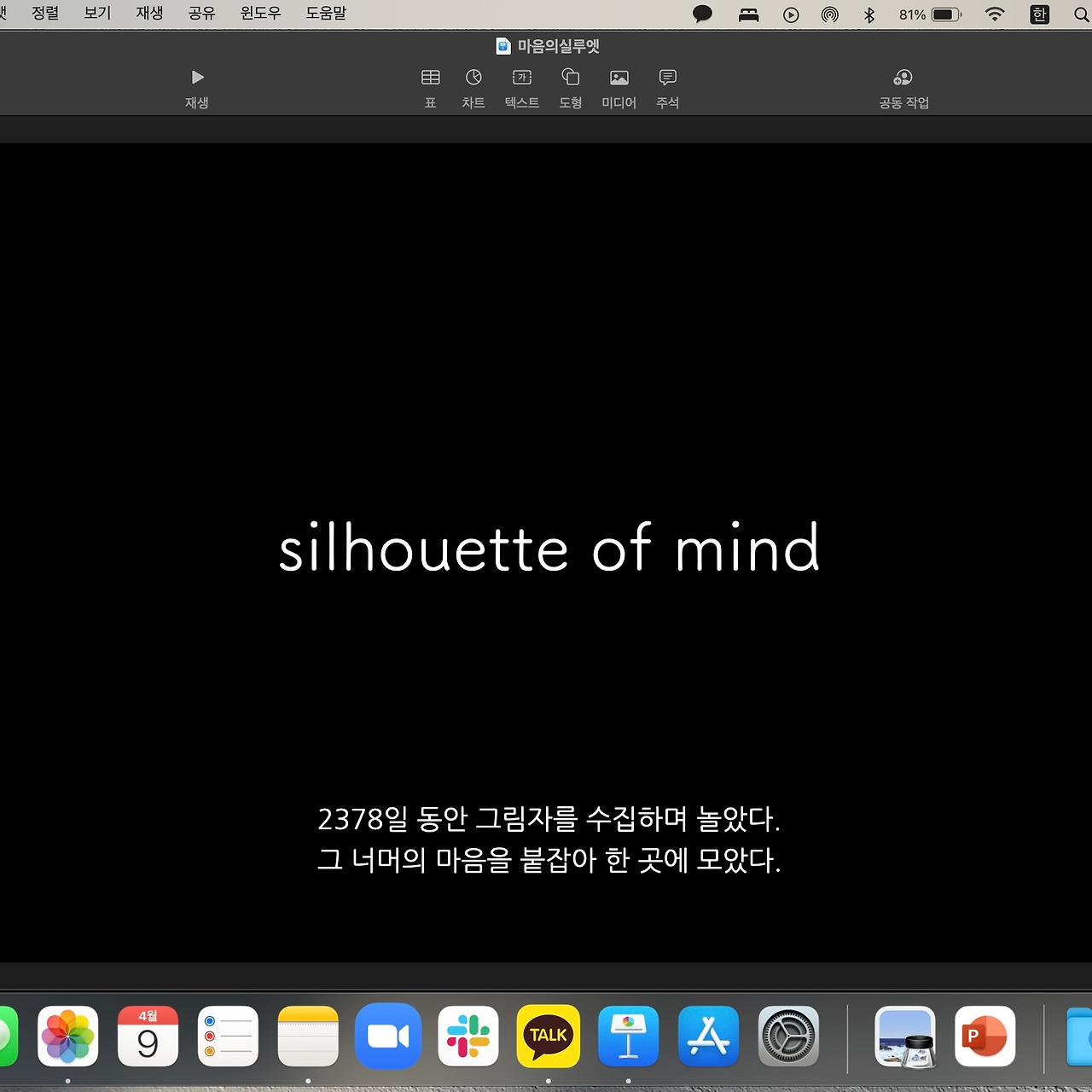Click the 마음의실루엣 document title

[559, 46]
